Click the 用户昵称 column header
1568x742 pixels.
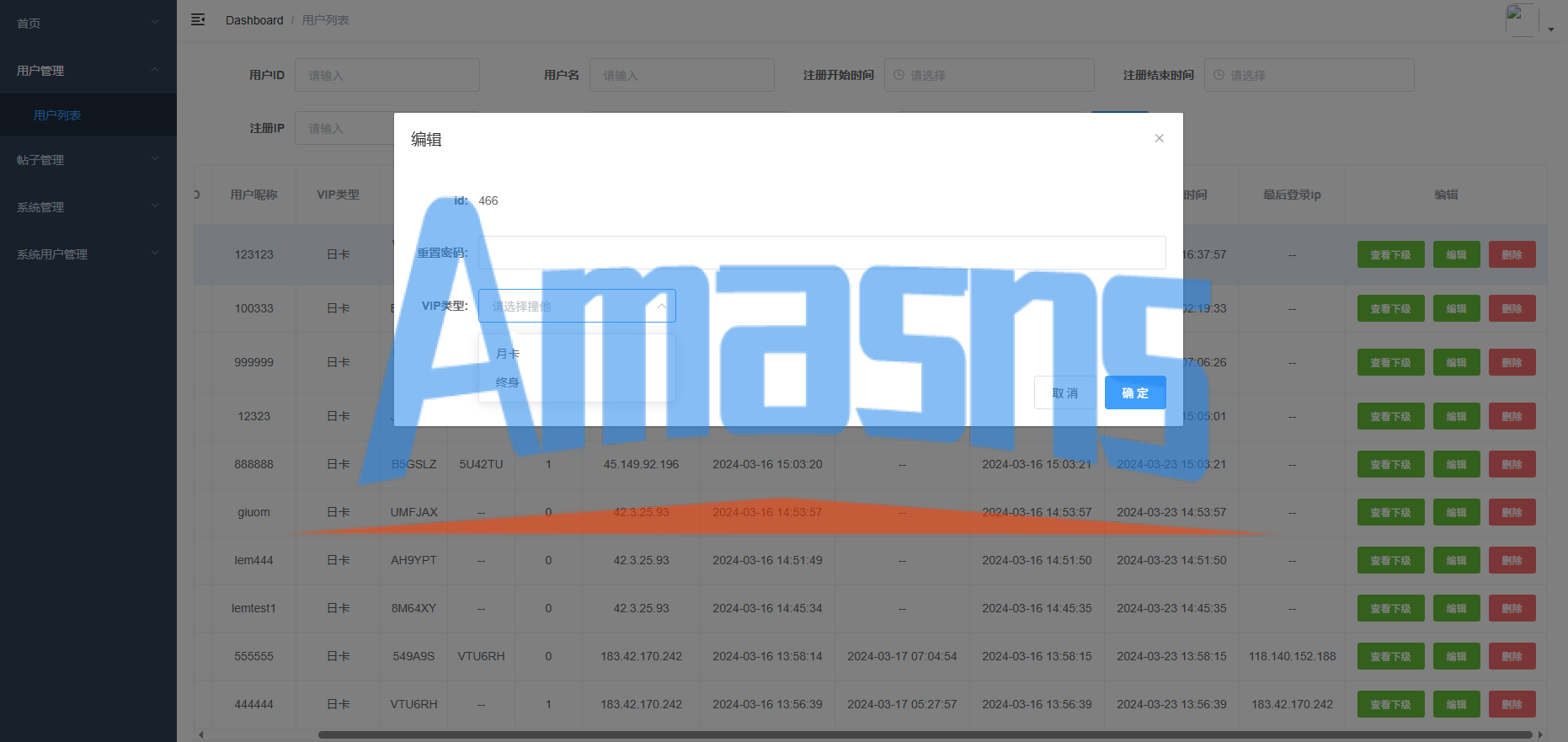coord(253,195)
